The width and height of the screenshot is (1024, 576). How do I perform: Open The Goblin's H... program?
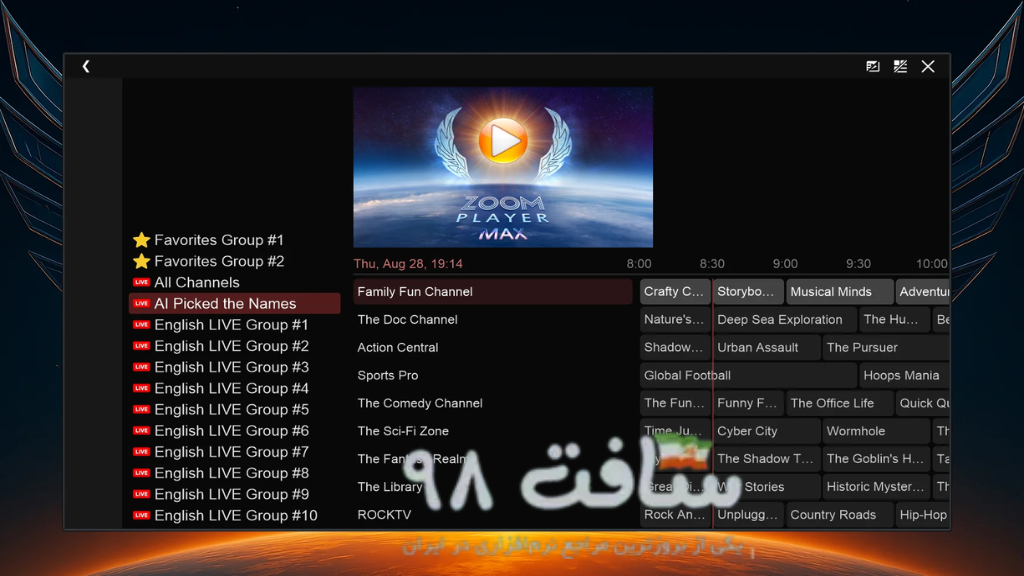pyautogui.click(x=876, y=459)
